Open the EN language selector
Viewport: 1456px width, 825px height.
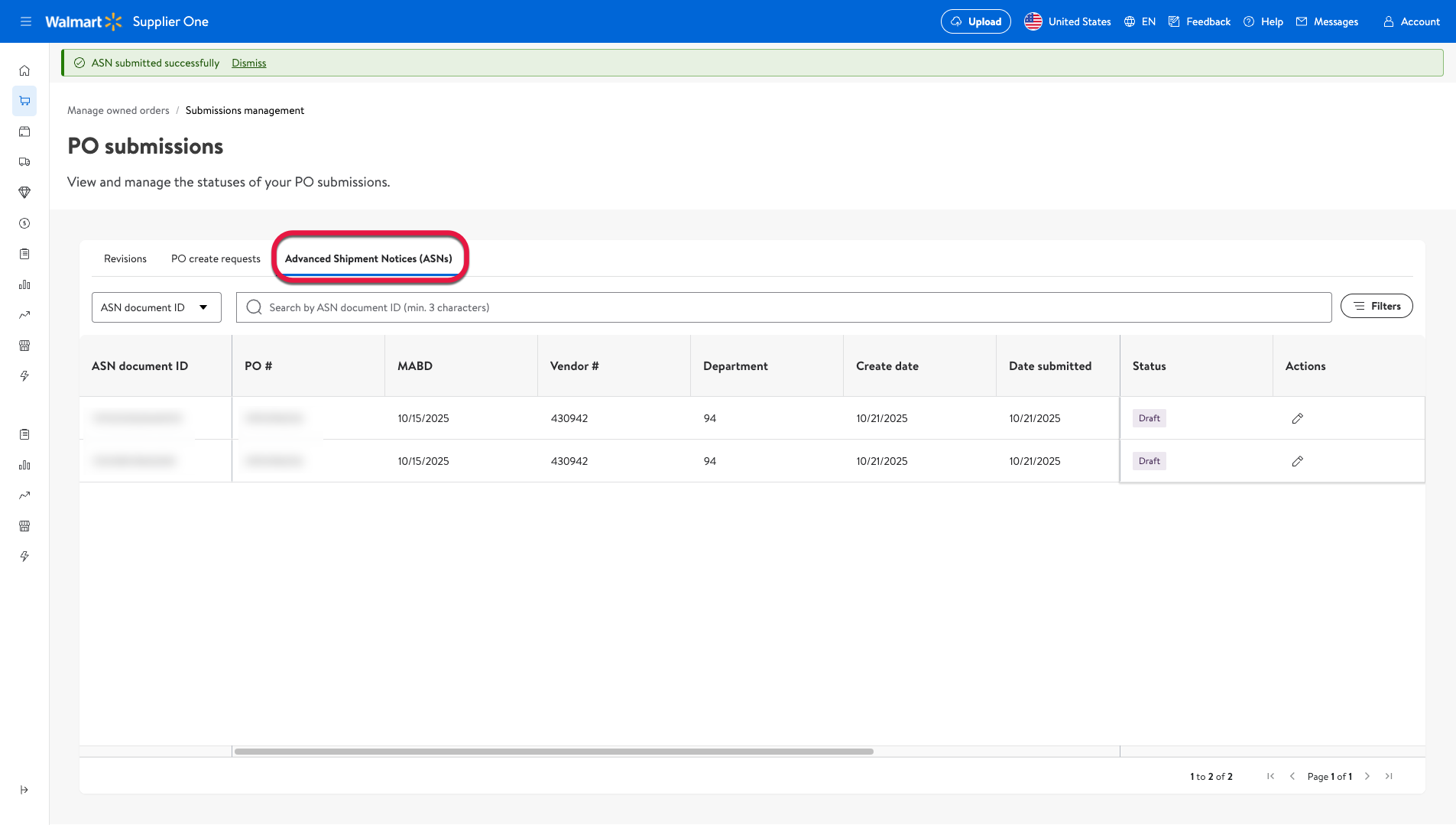[x=1140, y=21]
